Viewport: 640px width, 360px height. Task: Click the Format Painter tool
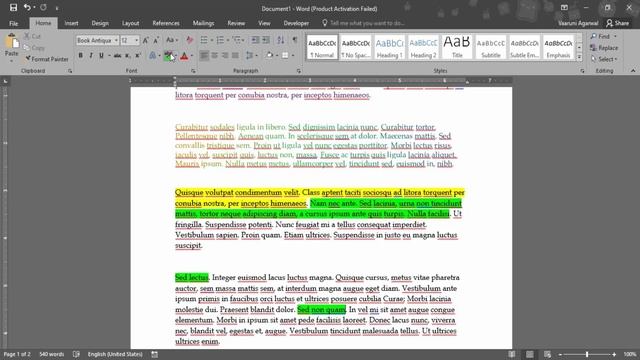(46, 59)
